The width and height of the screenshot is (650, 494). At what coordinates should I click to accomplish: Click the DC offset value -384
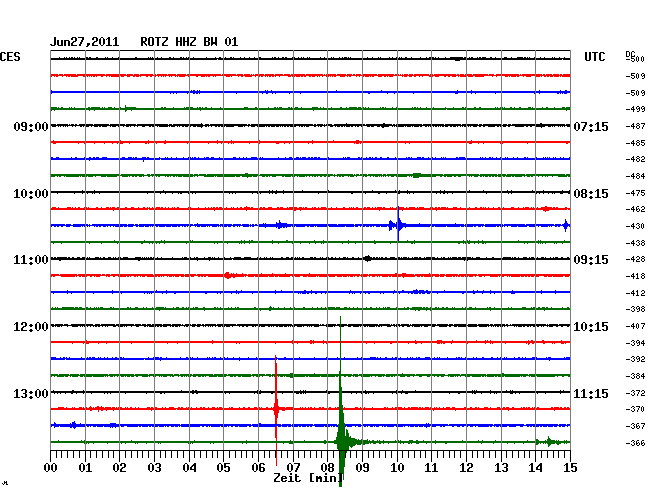pyautogui.click(x=635, y=376)
